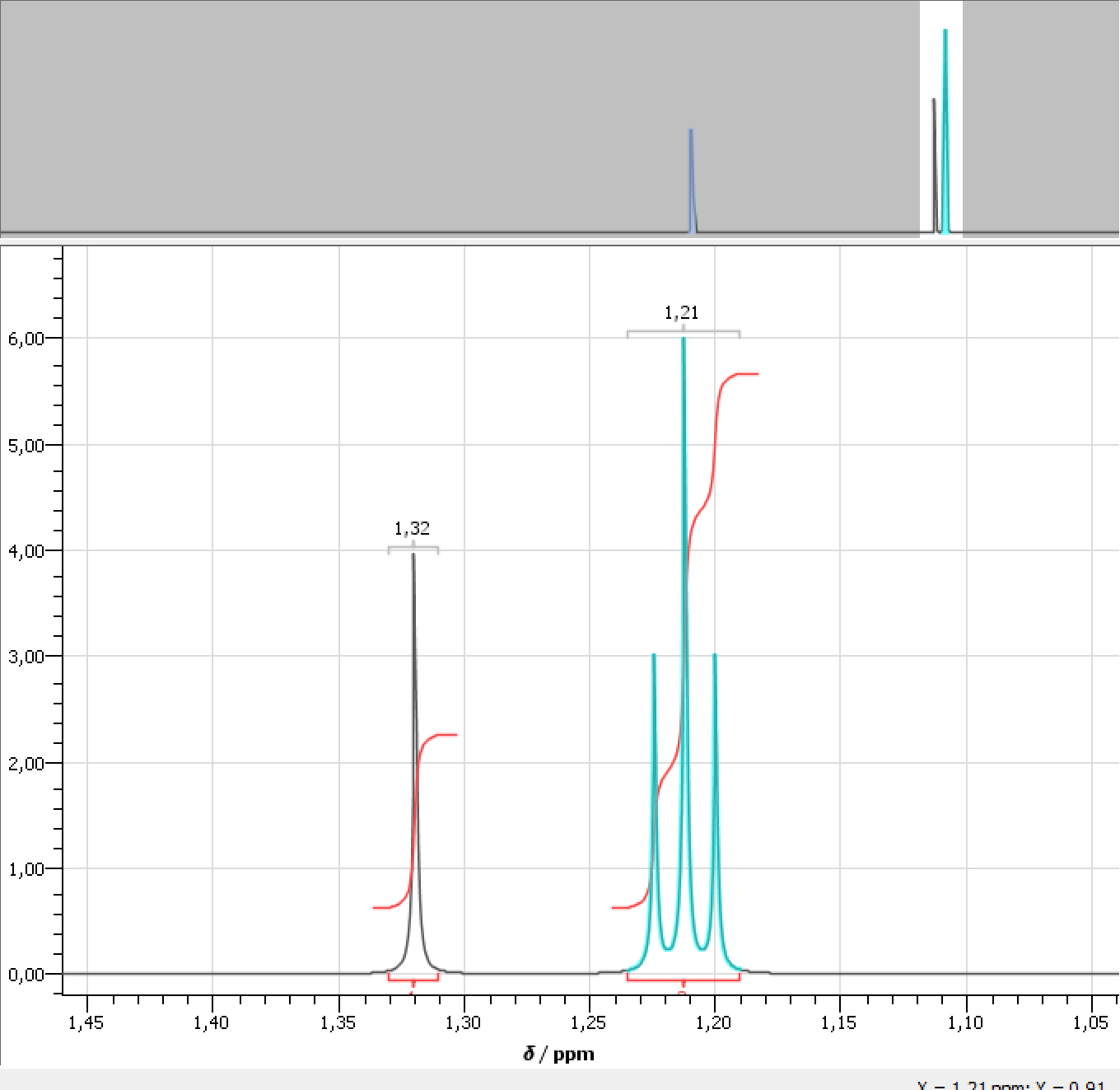The height and width of the screenshot is (1090, 1120).
Task: Click the 1,21 multiplet label
Action: point(681,312)
